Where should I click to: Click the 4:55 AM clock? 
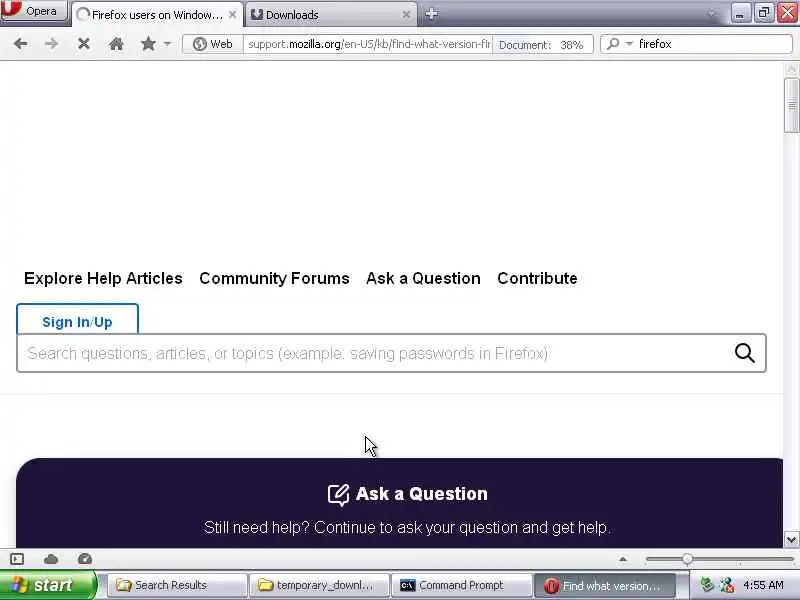click(763, 585)
